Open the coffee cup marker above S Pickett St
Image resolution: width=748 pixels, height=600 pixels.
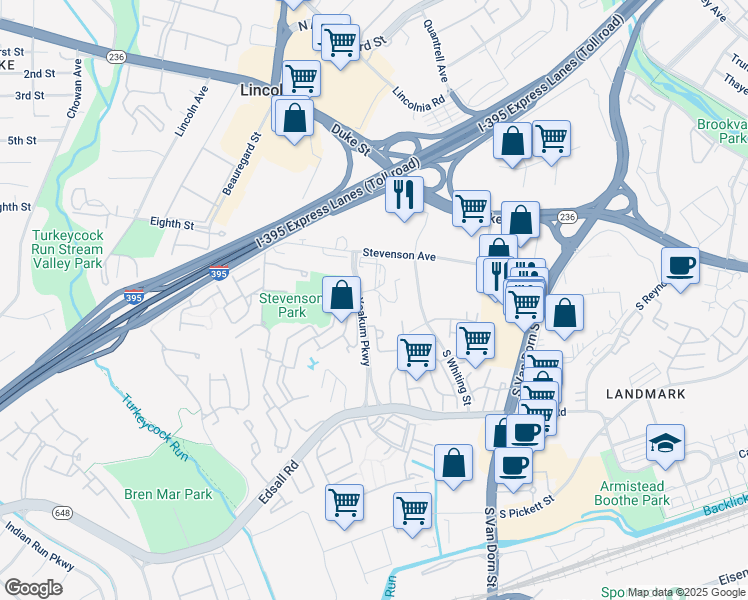pyautogui.click(x=513, y=465)
